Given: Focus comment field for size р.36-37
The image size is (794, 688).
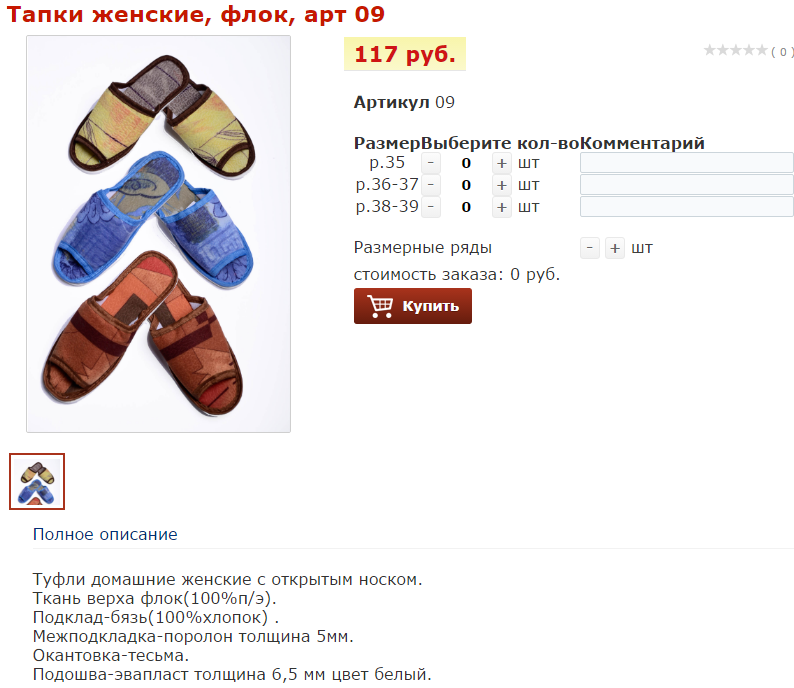Looking at the screenshot, I should click(x=687, y=185).
